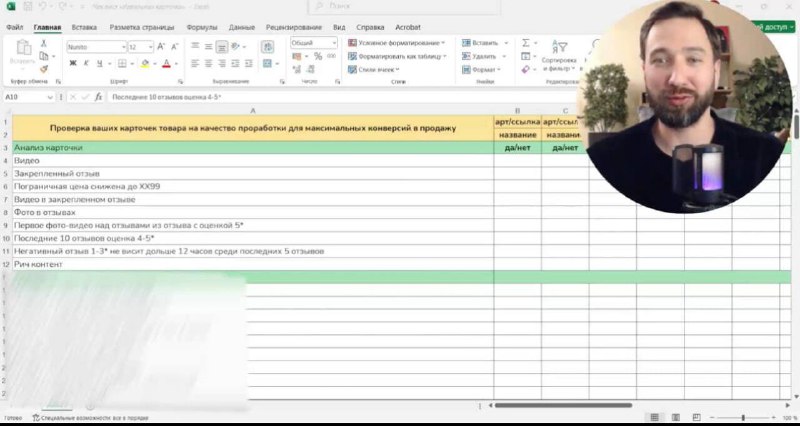Click the font color red A swatch
The height and width of the screenshot is (426, 800).
coord(164,63)
